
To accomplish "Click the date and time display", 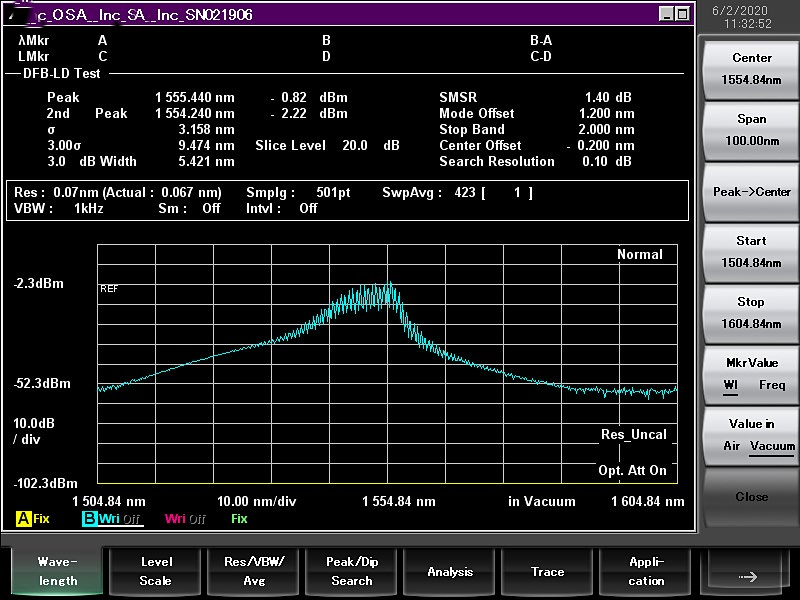I will 742,17.
